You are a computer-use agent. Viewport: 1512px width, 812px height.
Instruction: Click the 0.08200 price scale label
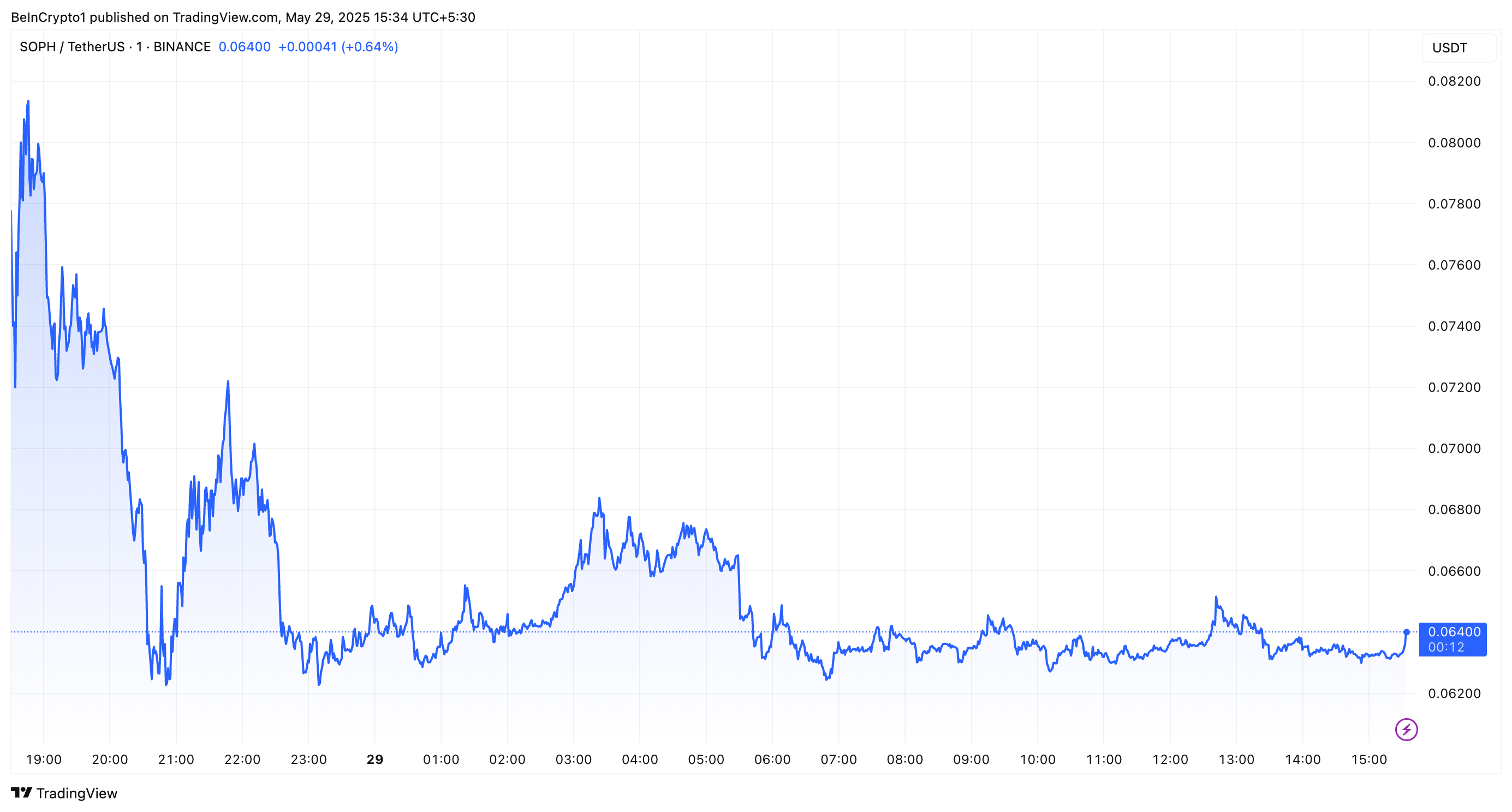[1454, 81]
